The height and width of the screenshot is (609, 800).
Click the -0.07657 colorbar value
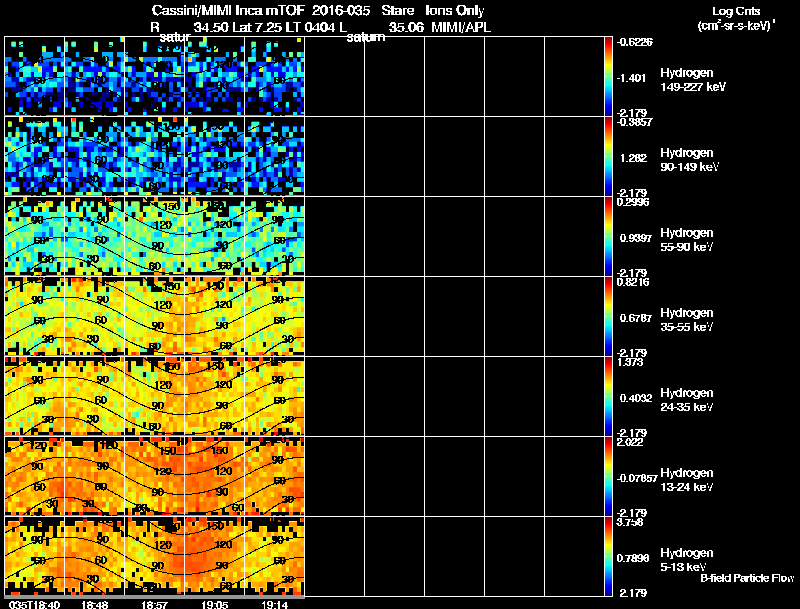tap(637, 478)
